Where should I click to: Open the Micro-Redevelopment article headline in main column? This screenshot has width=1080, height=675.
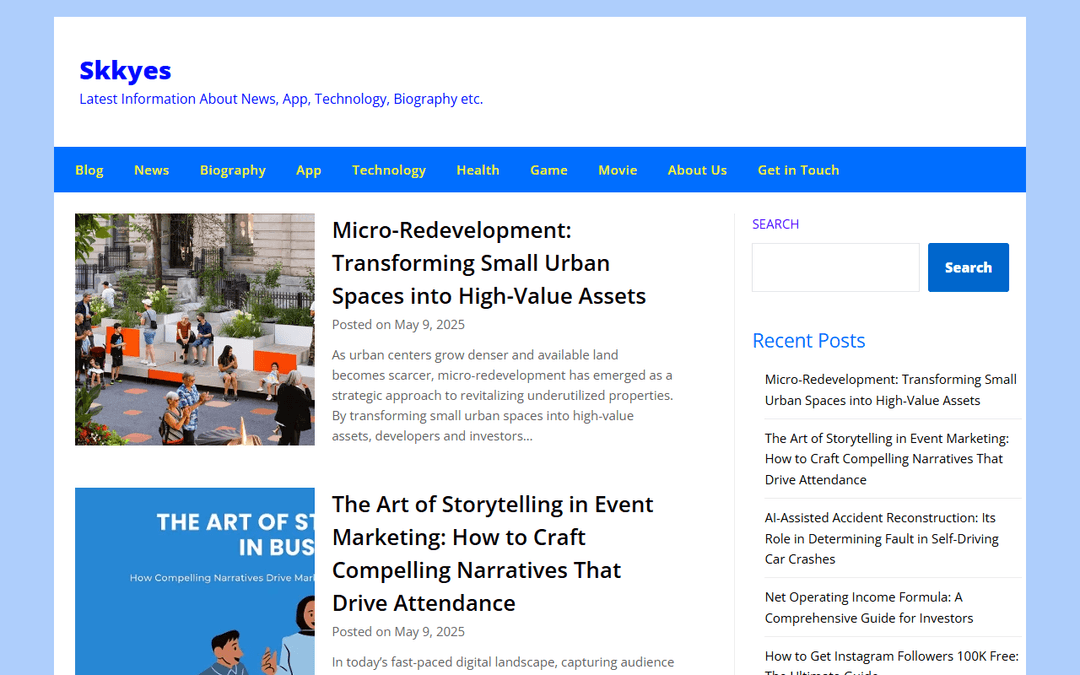(x=489, y=263)
